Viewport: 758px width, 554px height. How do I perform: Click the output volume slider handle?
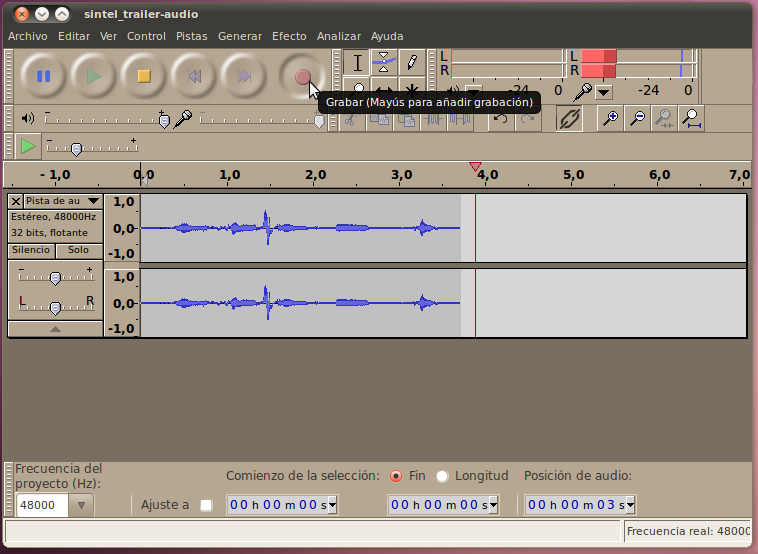click(164, 121)
